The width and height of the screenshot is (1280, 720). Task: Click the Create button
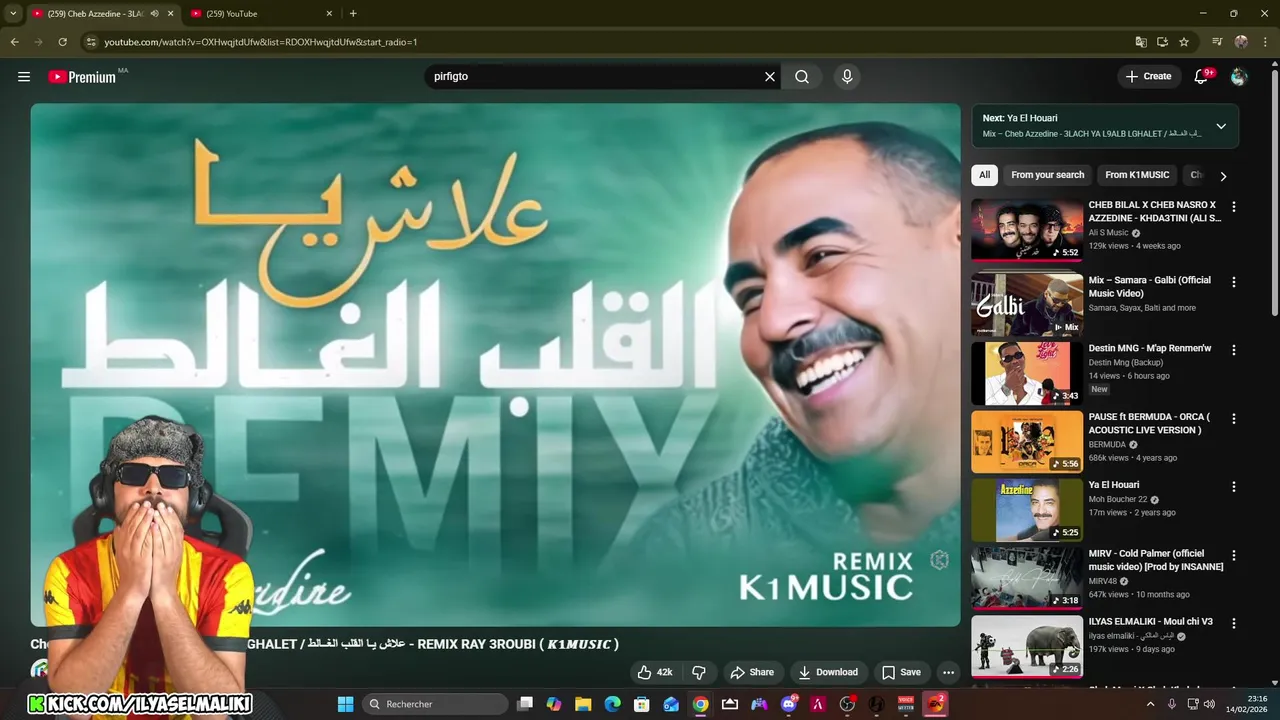(1148, 76)
